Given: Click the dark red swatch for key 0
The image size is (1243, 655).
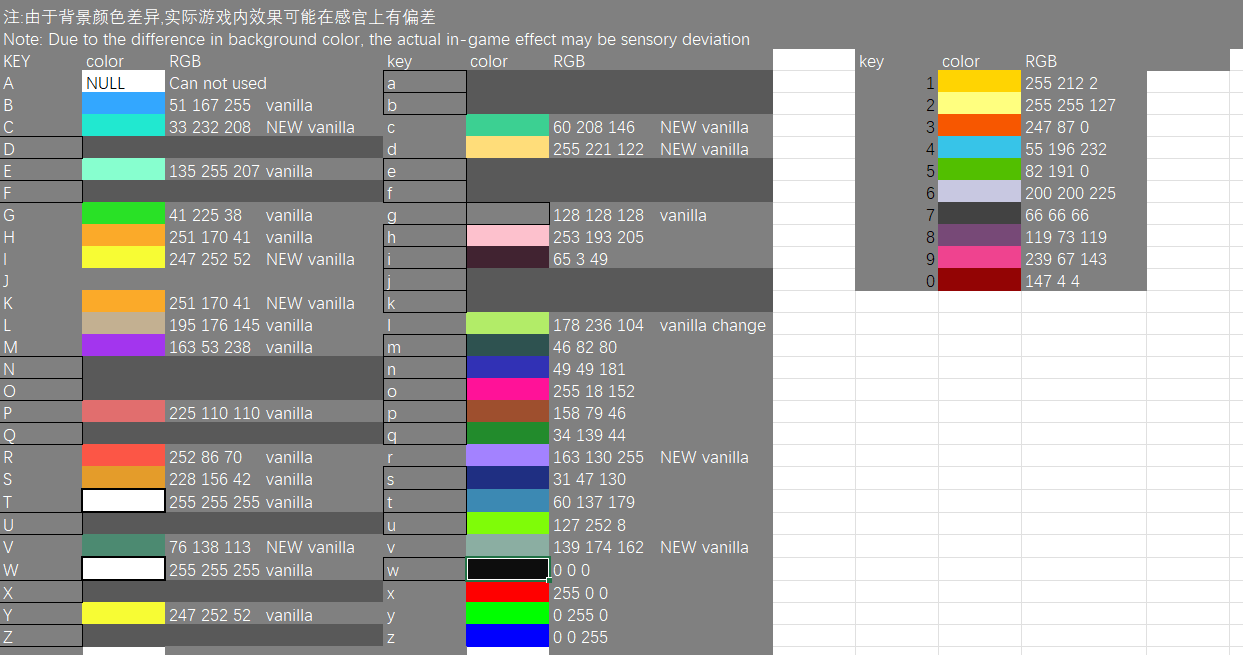Looking at the screenshot, I should [x=979, y=281].
